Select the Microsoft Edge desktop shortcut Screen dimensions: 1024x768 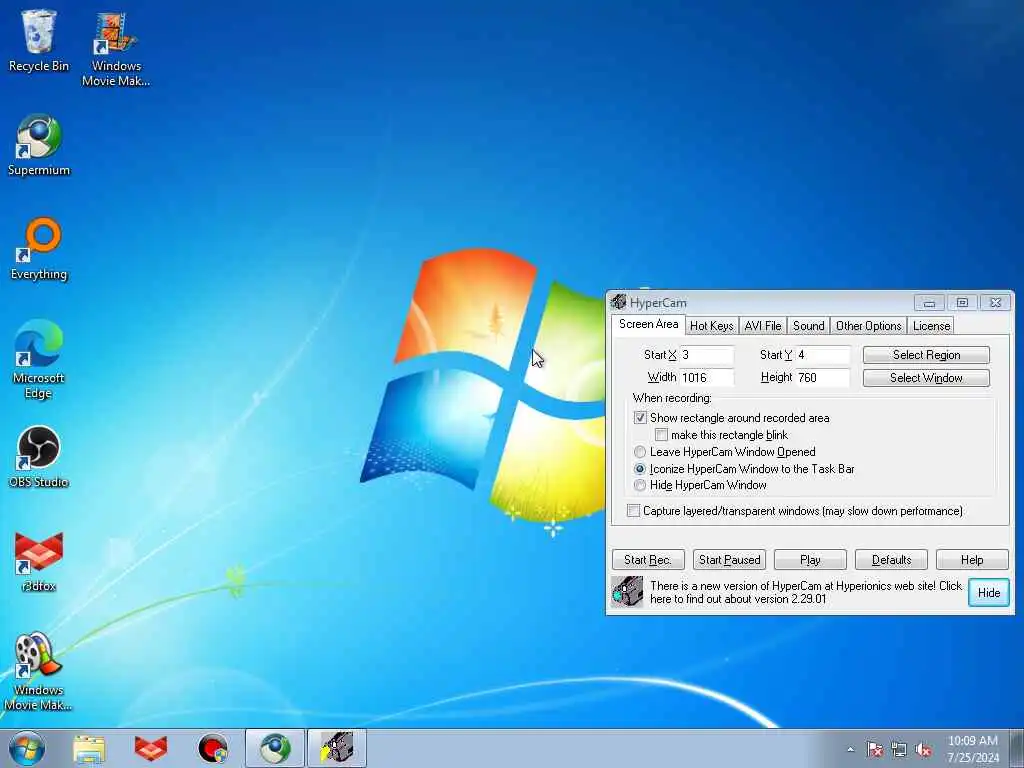click(39, 359)
